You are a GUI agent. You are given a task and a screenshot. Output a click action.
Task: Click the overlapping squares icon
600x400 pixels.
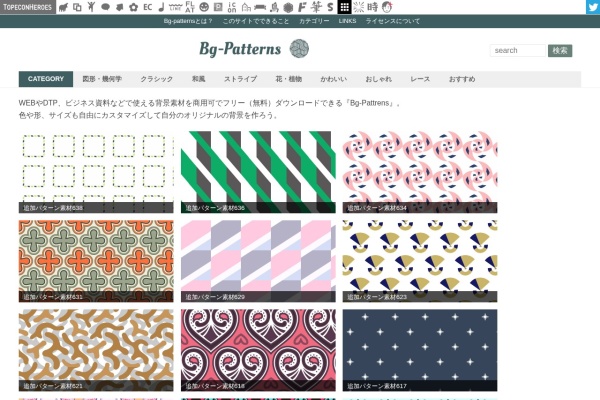coord(77,7)
